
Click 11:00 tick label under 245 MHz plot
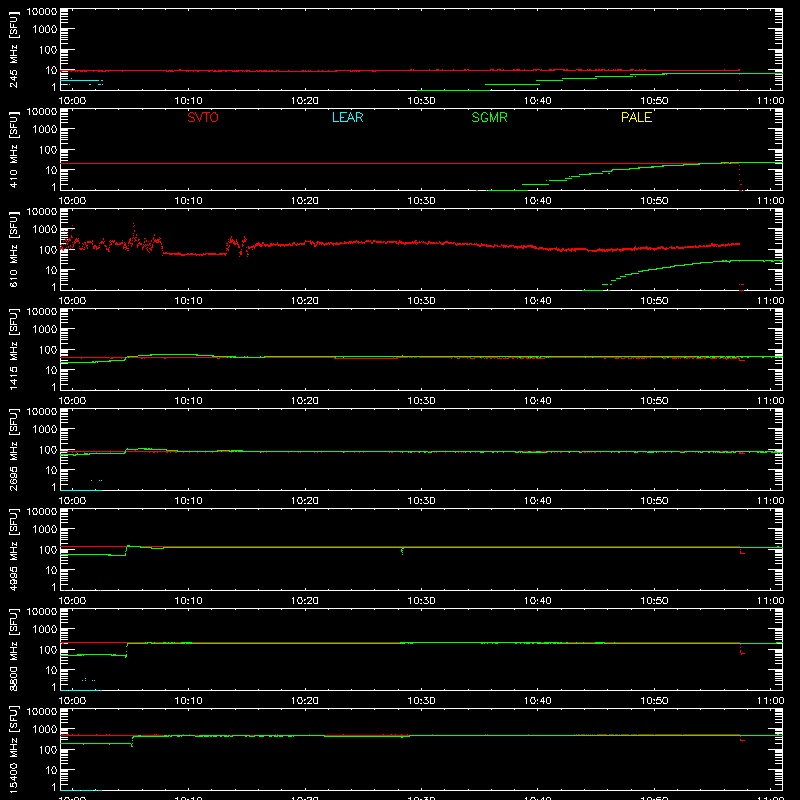coord(770,101)
